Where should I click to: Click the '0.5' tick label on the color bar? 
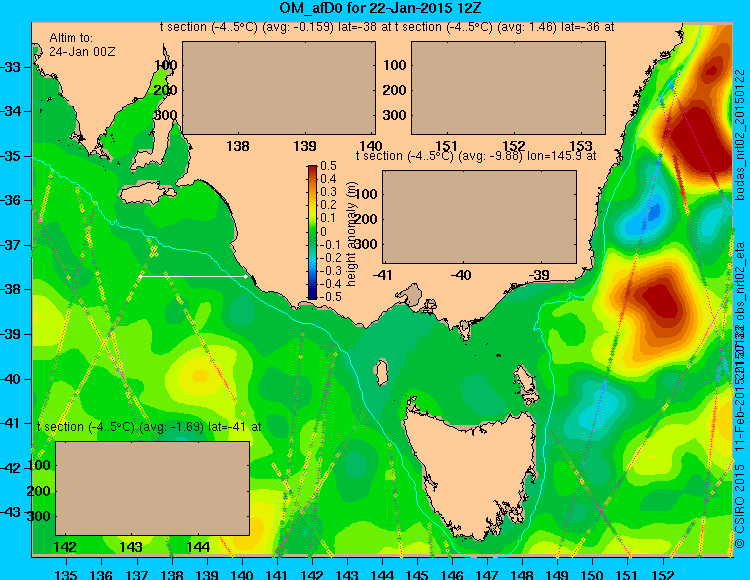coord(329,166)
